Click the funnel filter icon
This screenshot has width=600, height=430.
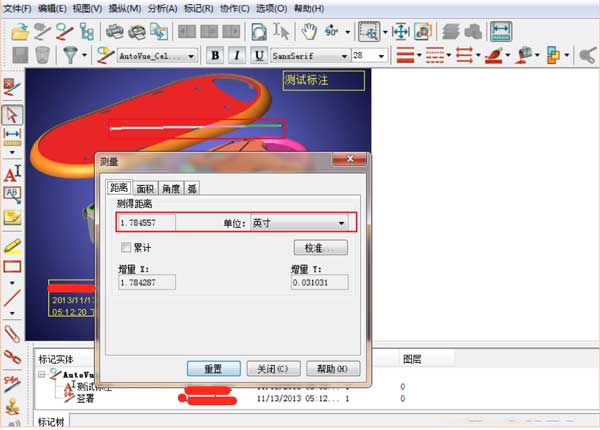pos(70,55)
